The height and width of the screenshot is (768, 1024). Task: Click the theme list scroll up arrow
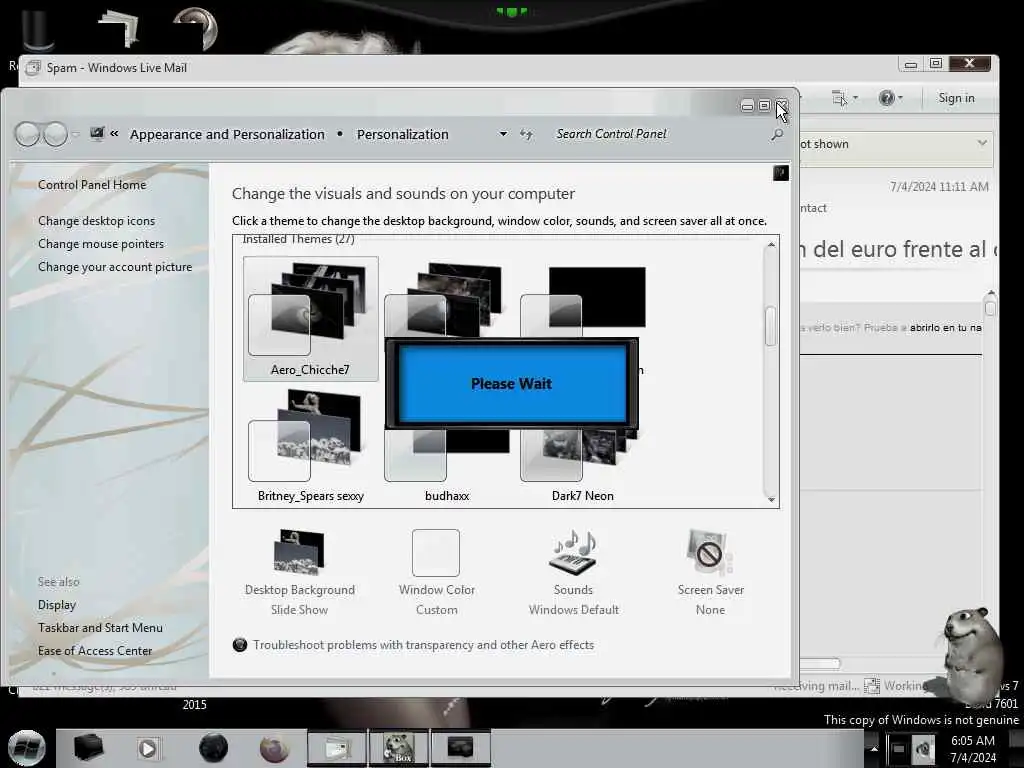771,244
